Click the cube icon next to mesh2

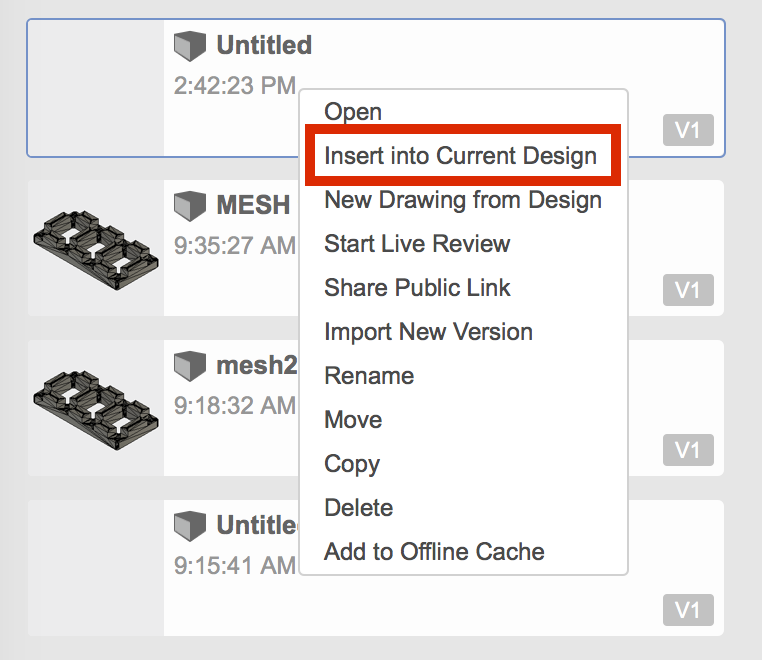(x=189, y=366)
